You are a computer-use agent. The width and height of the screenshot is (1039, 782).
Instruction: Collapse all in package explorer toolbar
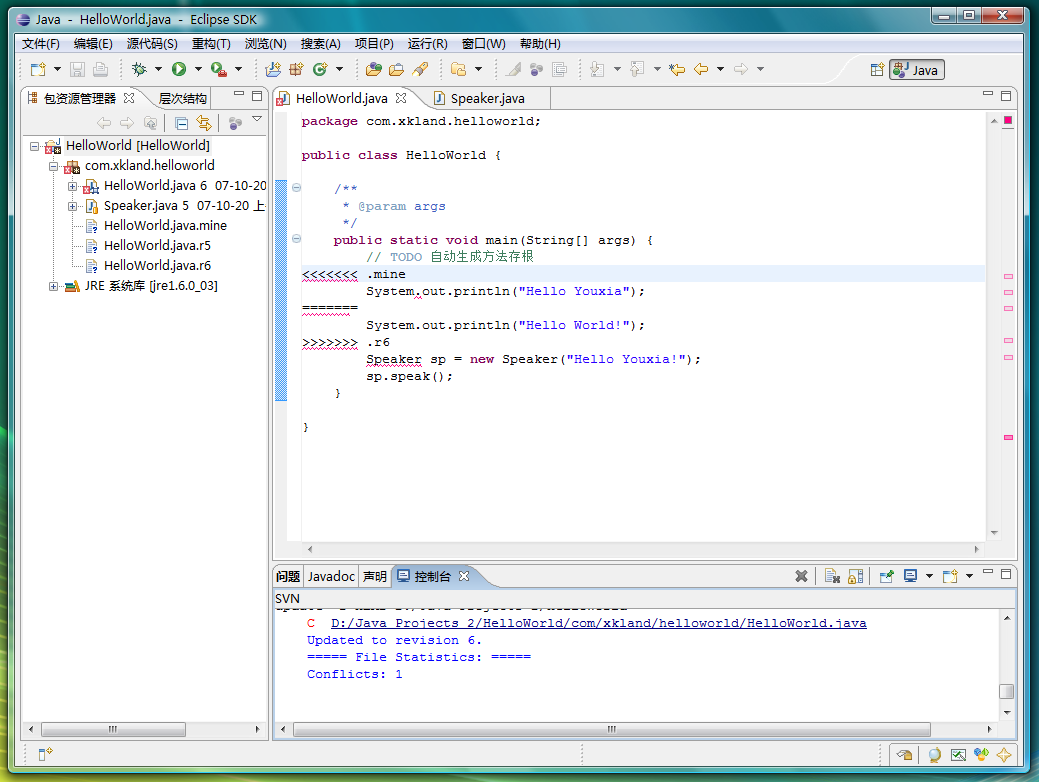[x=181, y=123]
